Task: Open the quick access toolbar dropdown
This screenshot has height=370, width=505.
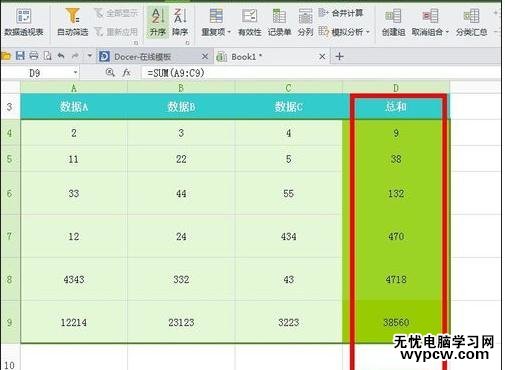Action: coord(89,56)
